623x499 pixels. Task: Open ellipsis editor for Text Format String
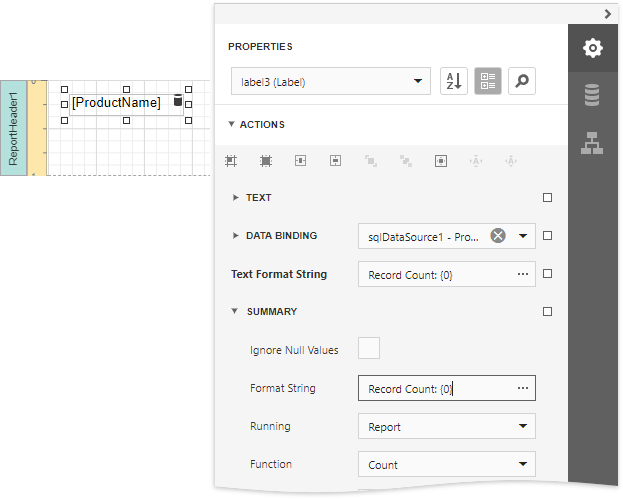[522, 274]
